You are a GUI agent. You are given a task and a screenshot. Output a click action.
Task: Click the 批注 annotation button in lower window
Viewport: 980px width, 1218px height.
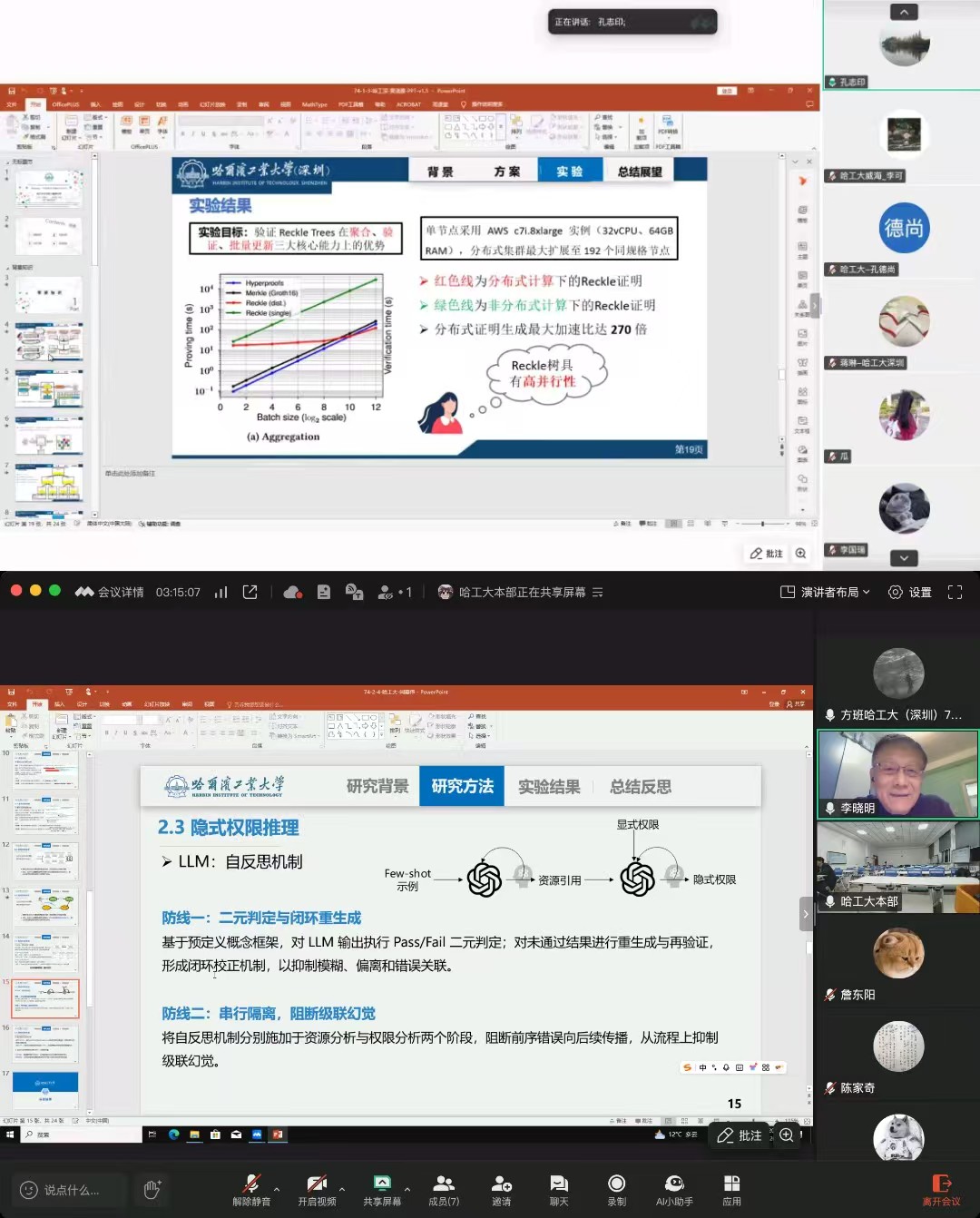740,1135
